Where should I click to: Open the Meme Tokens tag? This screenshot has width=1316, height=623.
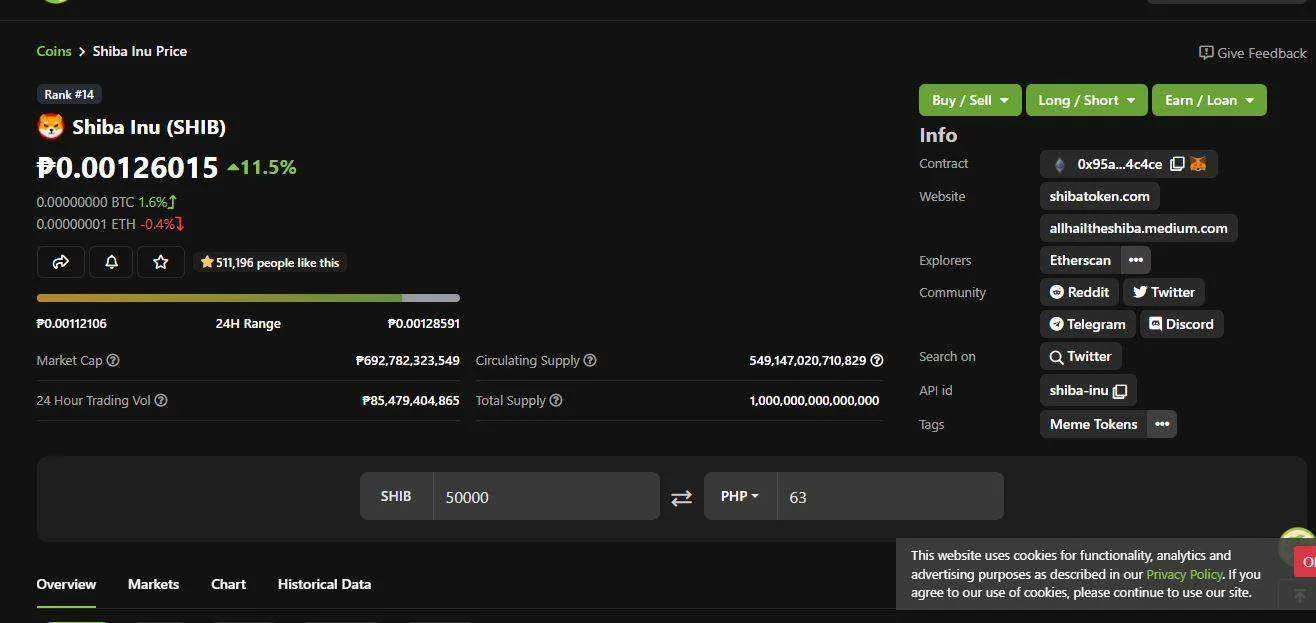point(1094,424)
